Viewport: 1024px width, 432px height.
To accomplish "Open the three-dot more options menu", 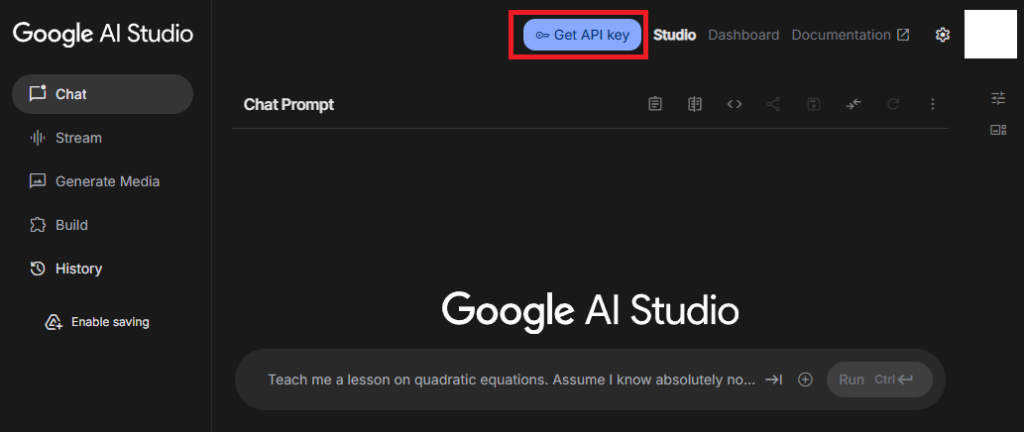I will click(932, 104).
